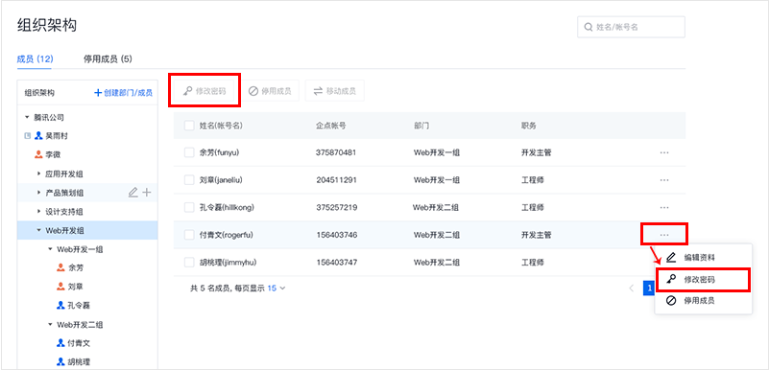Tick the checkbox for 刘章(janeliu)
This screenshot has width=770, height=370.
[189, 180]
